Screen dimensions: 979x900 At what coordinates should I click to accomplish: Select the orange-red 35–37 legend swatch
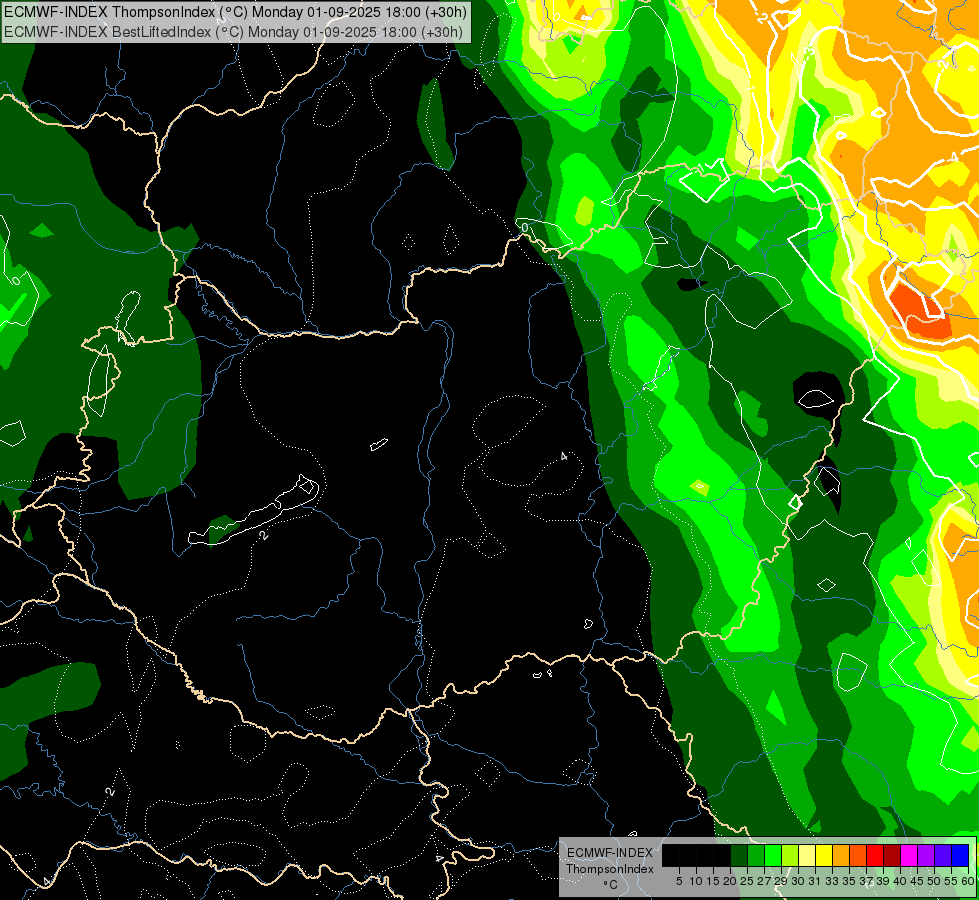click(x=858, y=856)
